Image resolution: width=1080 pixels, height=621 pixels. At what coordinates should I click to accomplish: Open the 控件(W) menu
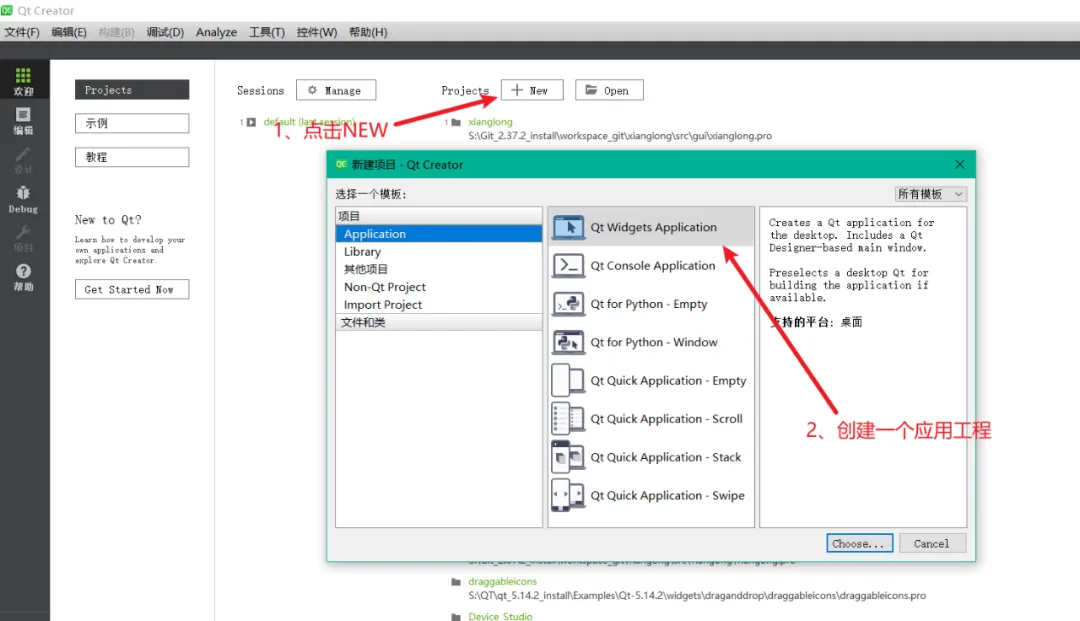coord(317,32)
